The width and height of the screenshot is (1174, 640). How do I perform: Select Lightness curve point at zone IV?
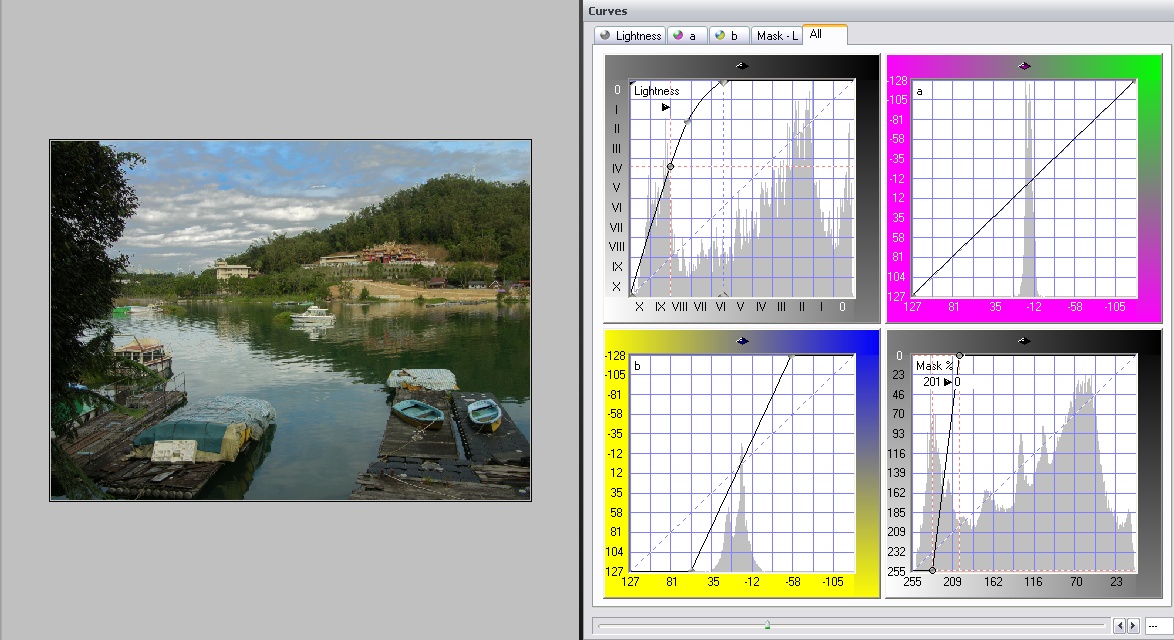tap(670, 166)
